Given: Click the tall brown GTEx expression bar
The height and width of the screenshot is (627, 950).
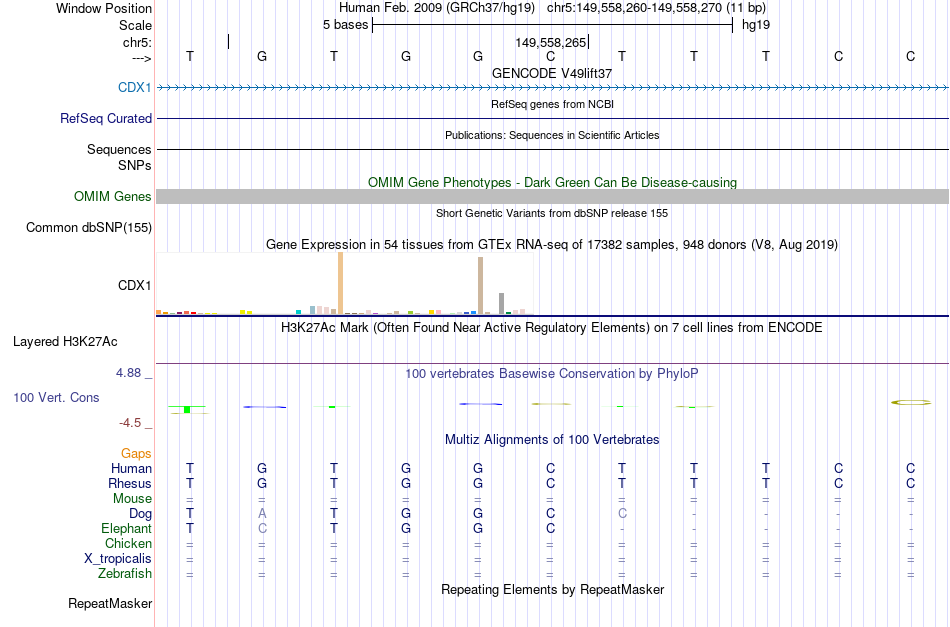Looking at the screenshot, I should [x=480, y=285].
